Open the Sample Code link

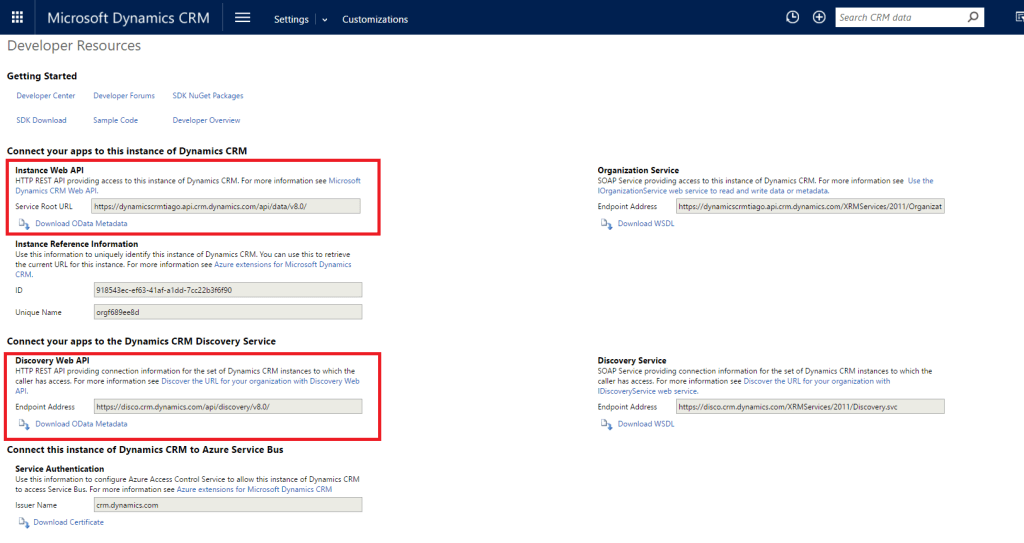click(x=115, y=120)
